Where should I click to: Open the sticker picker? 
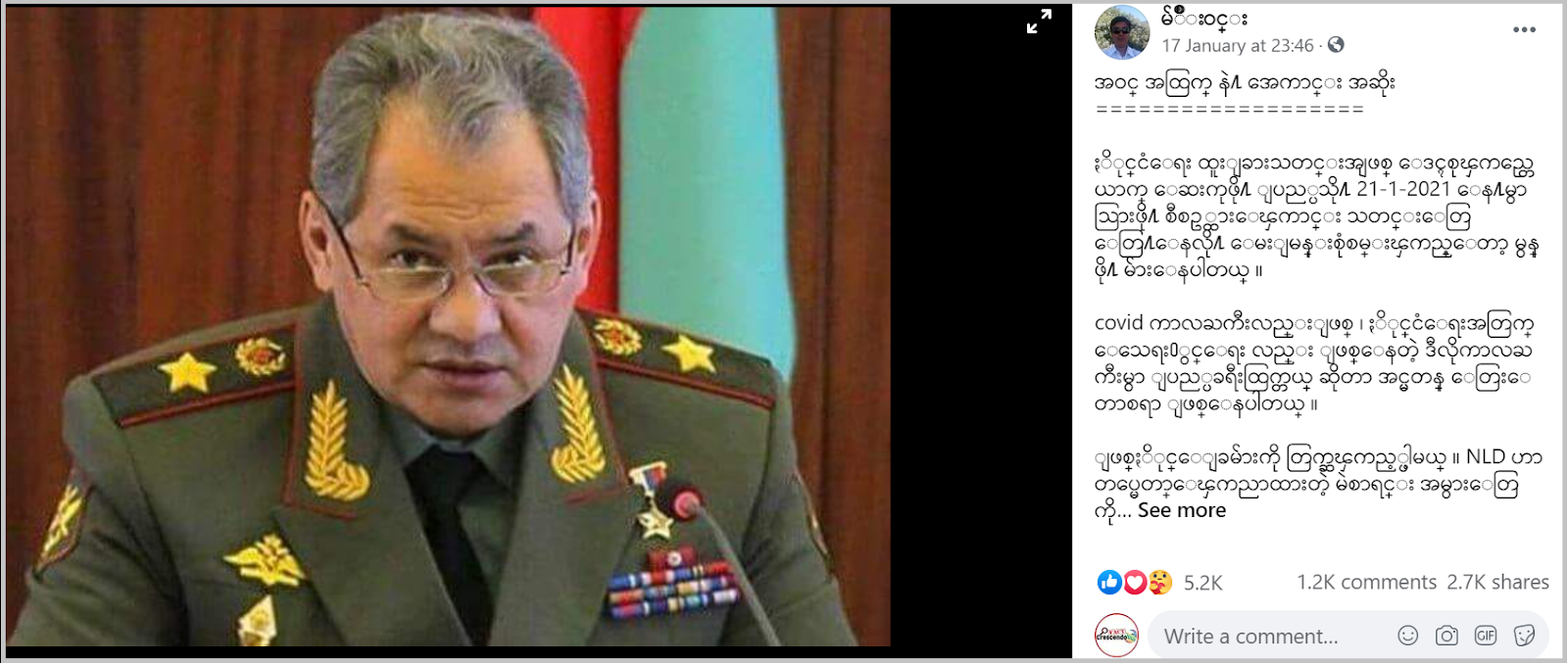(1524, 636)
